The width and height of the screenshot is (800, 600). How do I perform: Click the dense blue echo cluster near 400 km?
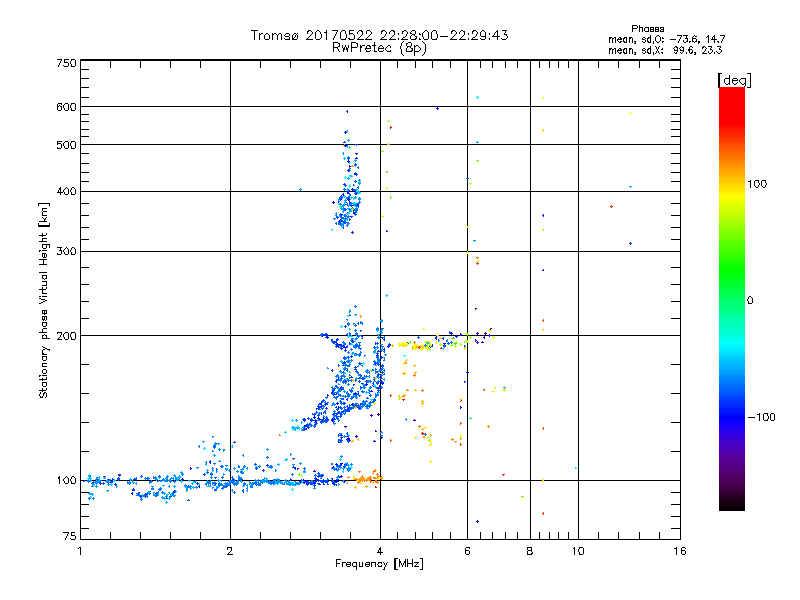[348, 204]
